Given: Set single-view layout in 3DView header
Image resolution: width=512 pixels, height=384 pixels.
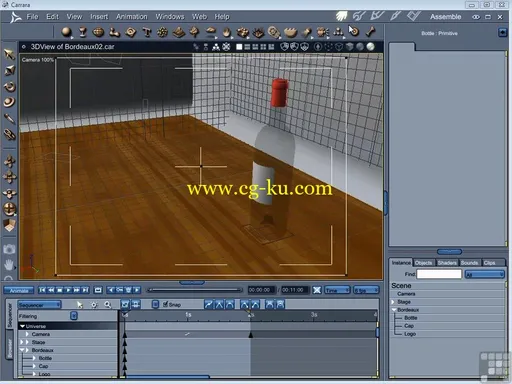Looking at the screenshot, I should (x=239, y=47).
